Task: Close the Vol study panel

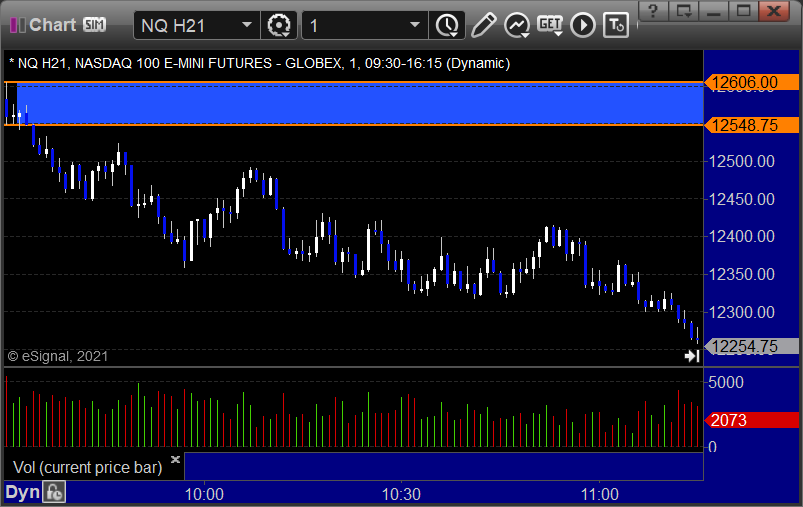Action: click(x=175, y=459)
